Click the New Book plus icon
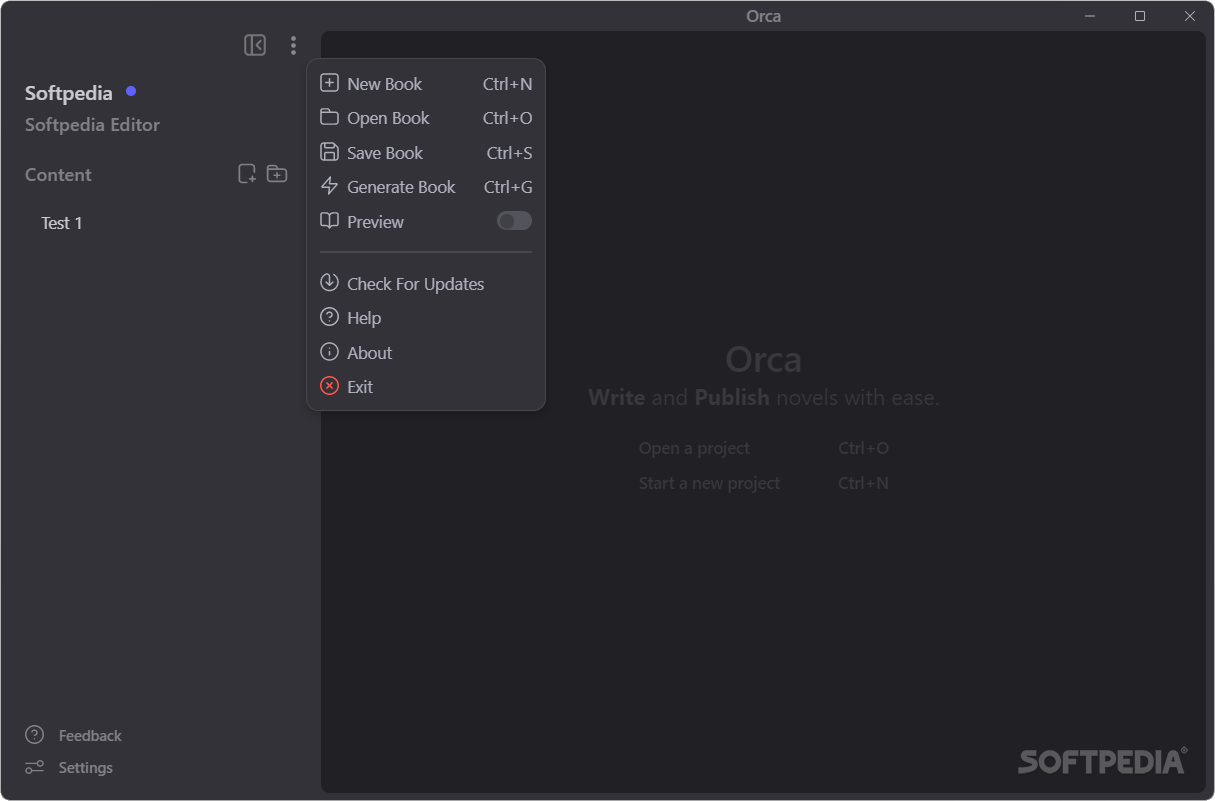This screenshot has width=1215, height=801. [329, 83]
